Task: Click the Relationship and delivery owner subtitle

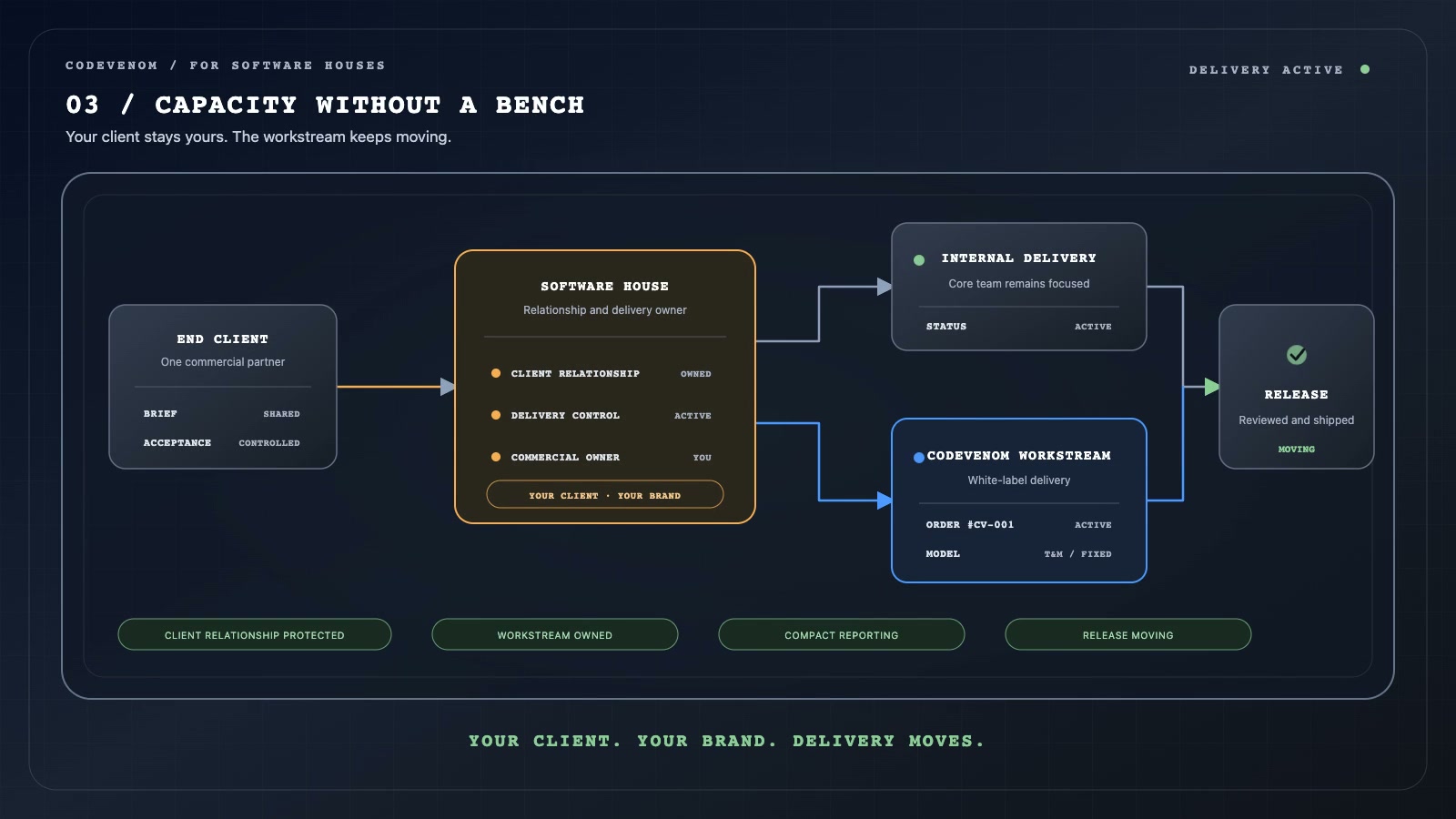Action: tap(605, 310)
